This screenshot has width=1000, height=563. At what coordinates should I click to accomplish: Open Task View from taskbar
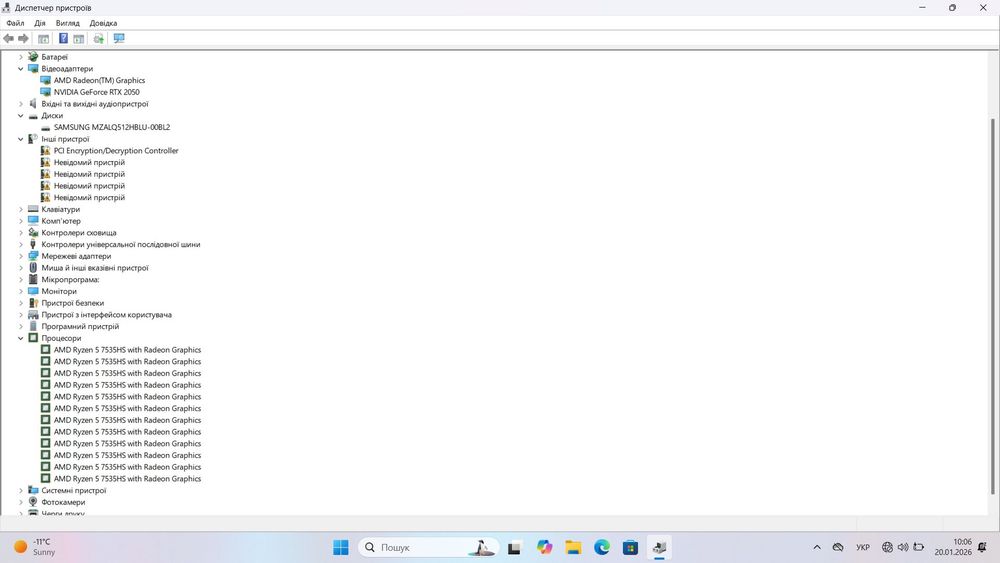click(514, 547)
